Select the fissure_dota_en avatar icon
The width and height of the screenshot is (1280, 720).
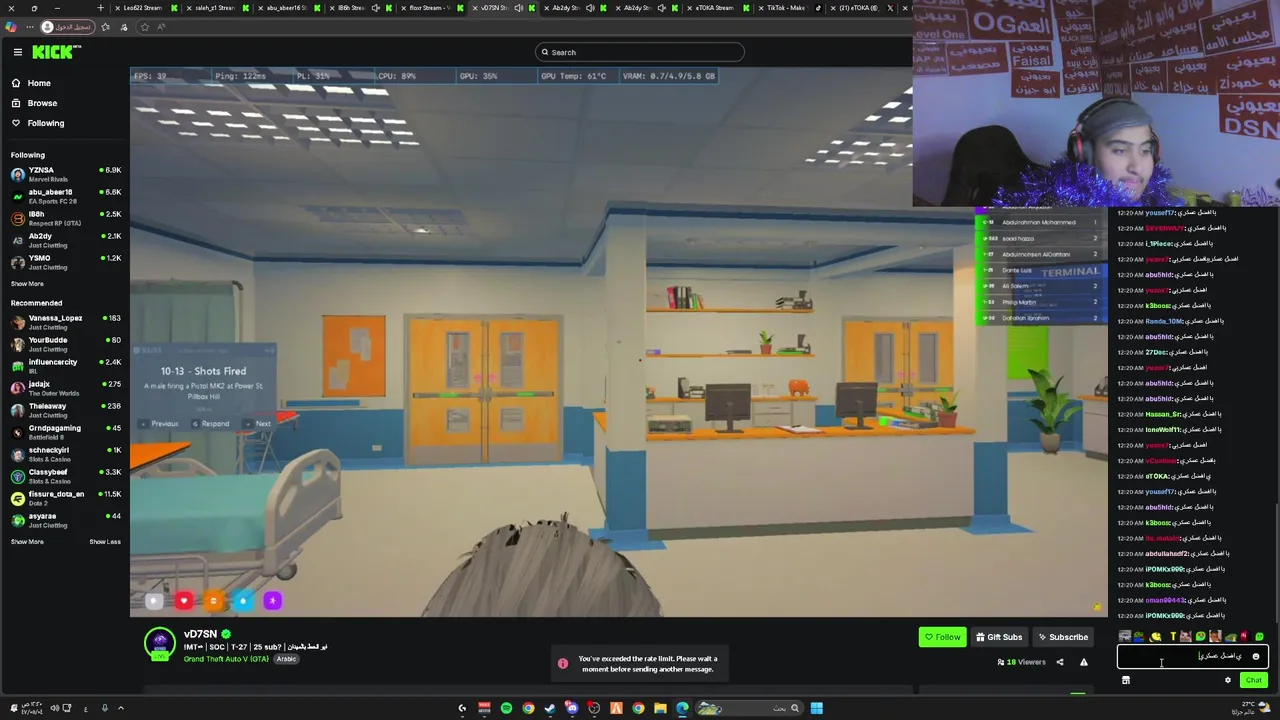(x=17, y=498)
